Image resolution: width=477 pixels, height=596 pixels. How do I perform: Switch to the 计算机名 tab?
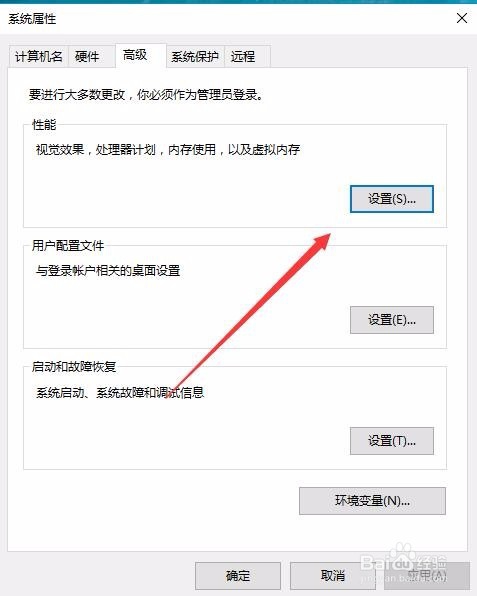(x=38, y=57)
